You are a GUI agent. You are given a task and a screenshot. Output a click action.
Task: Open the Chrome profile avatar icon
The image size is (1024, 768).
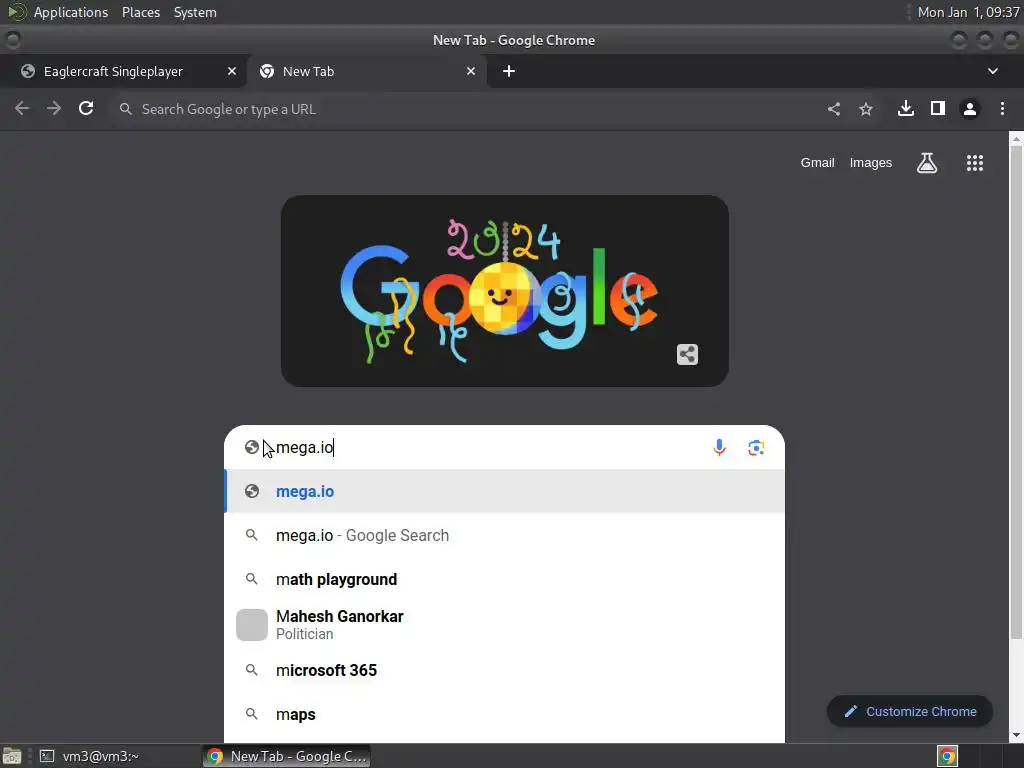[970, 109]
